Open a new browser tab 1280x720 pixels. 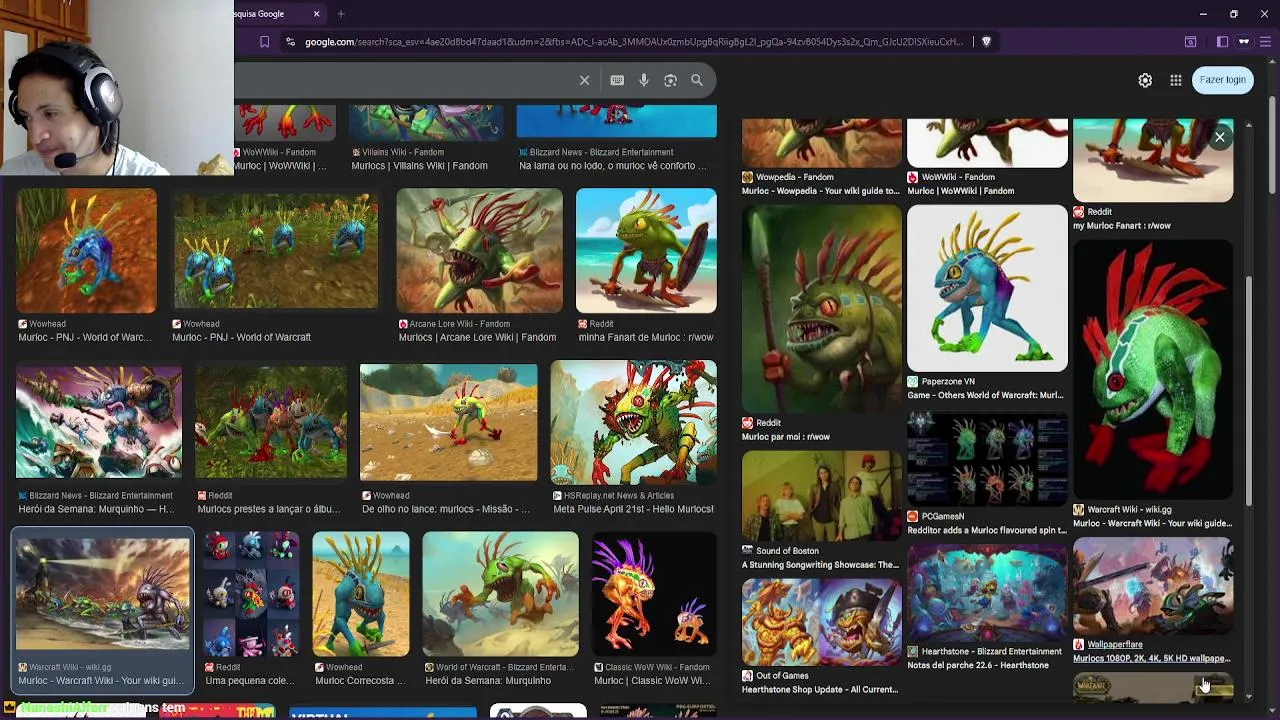pos(341,14)
